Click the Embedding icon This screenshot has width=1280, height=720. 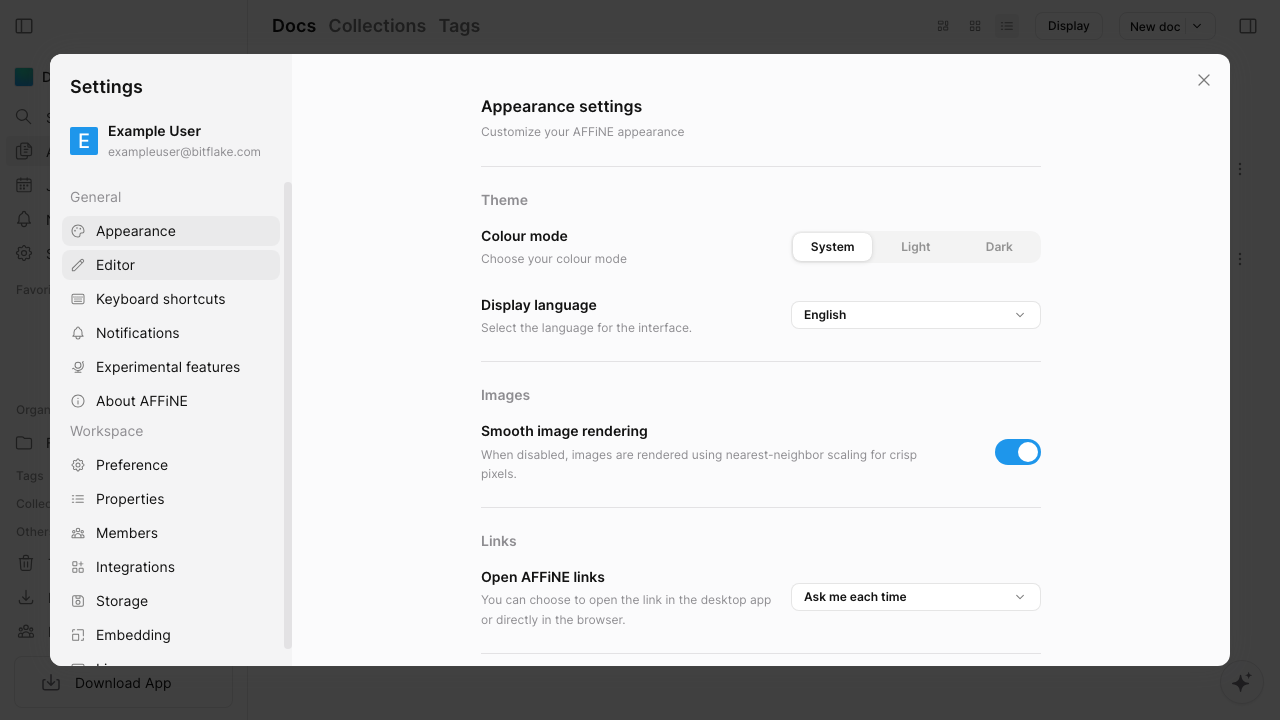(x=78, y=635)
